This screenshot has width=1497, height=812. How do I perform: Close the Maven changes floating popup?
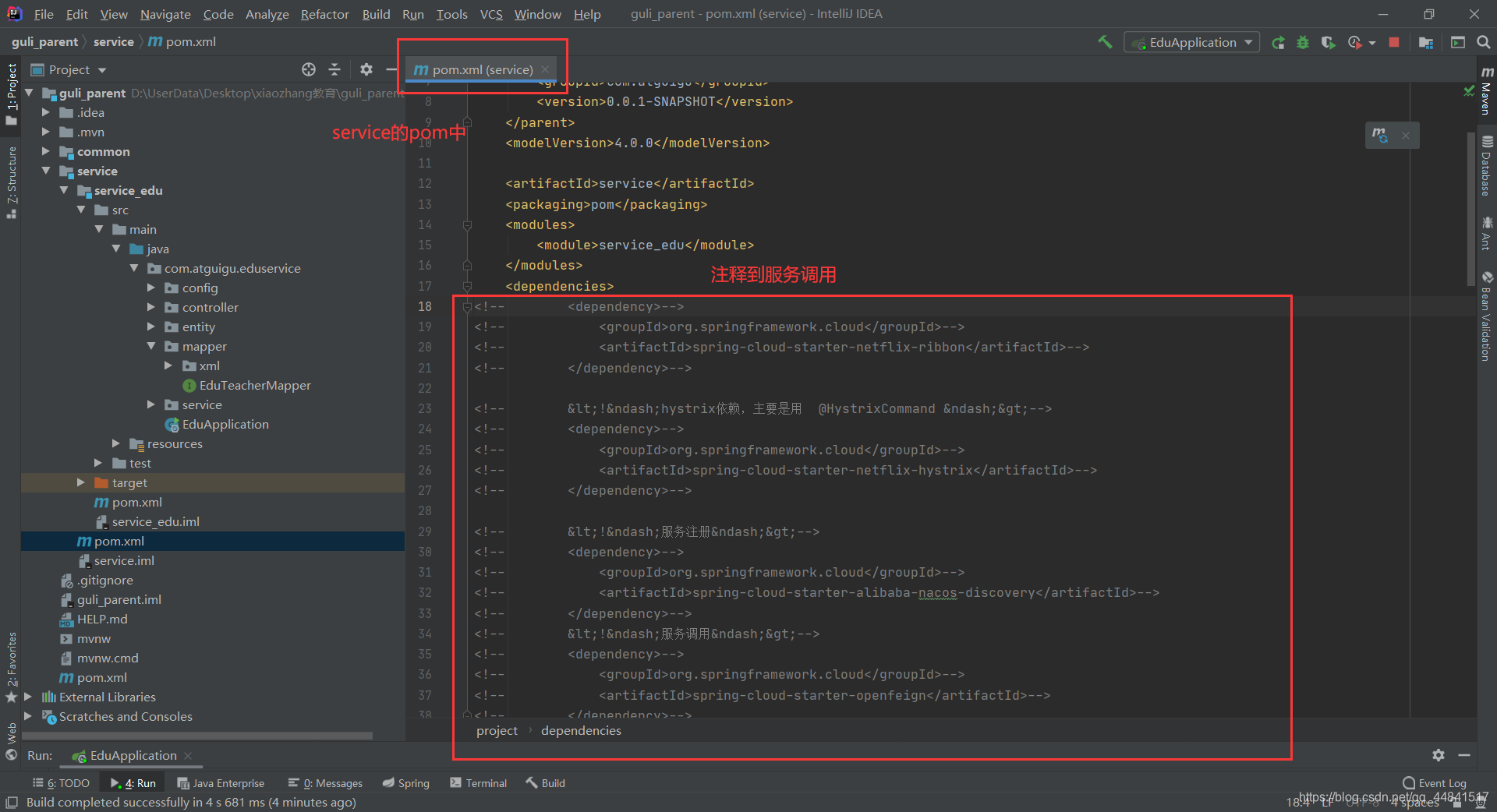[1406, 136]
